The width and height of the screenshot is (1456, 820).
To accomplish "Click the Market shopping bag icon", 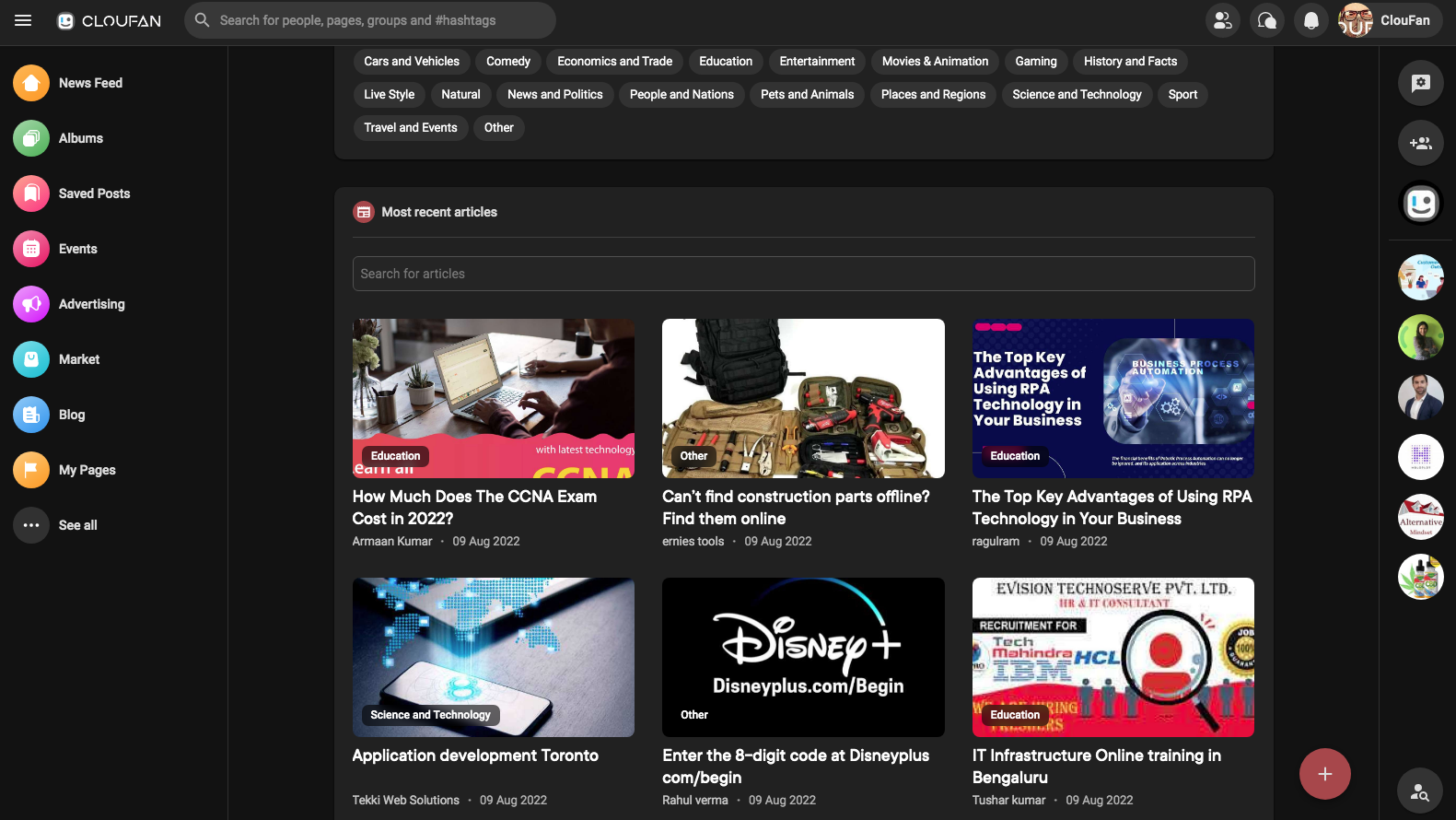I will (x=31, y=359).
